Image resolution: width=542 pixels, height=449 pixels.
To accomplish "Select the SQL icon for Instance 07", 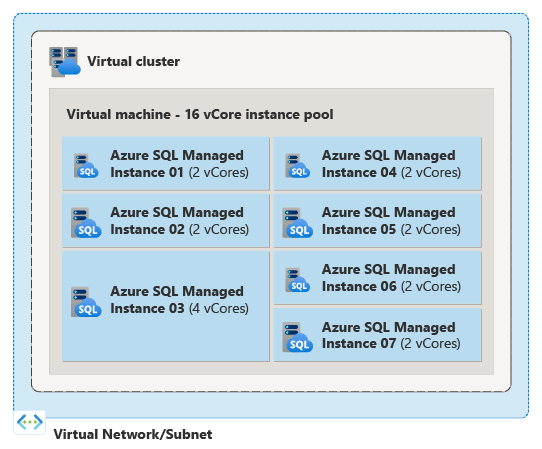I will click(x=298, y=337).
